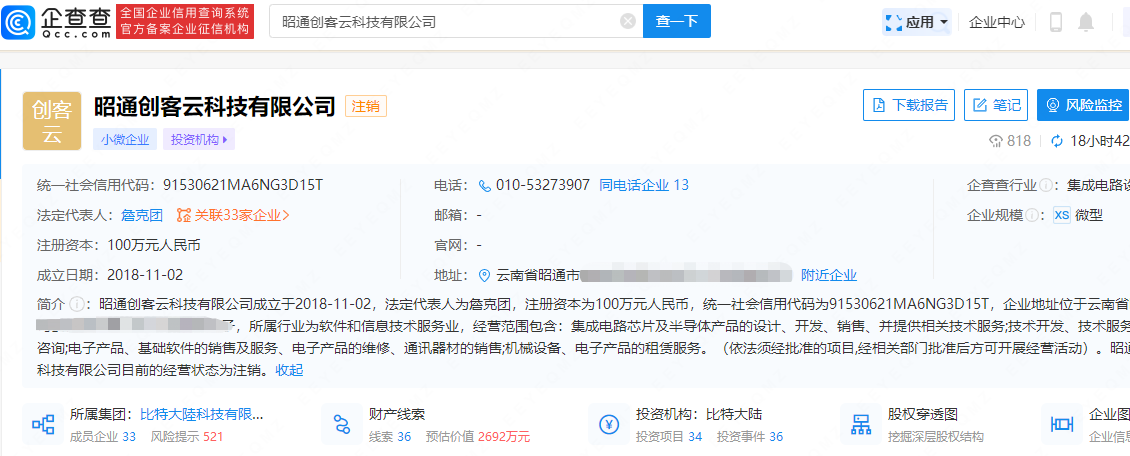Image resolution: width=1130 pixels, height=456 pixels.
Task: Open legal representative 詹克团 link
Action: (x=142, y=215)
